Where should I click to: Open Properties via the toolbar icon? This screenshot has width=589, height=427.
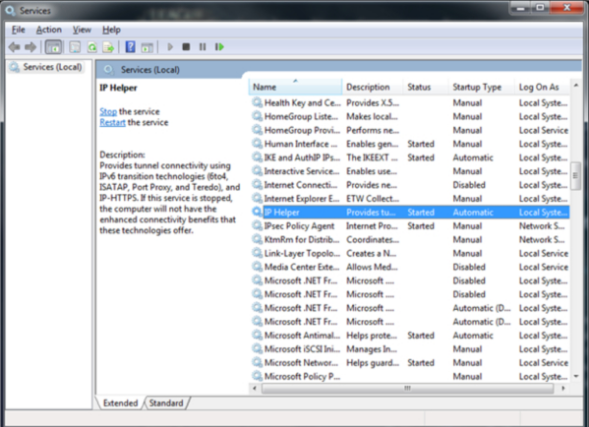(75, 47)
